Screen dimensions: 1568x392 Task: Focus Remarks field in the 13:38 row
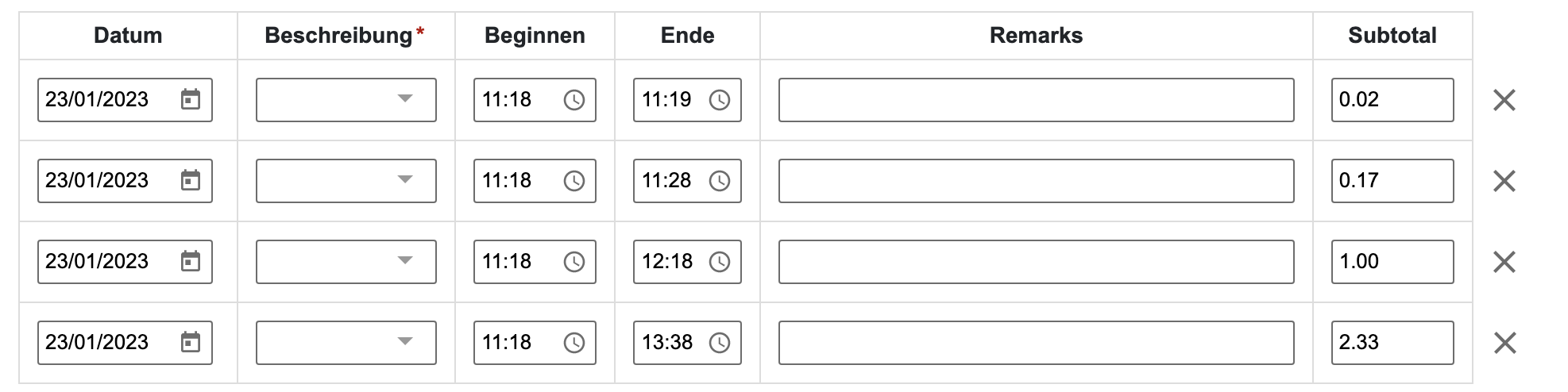pos(1036,343)
